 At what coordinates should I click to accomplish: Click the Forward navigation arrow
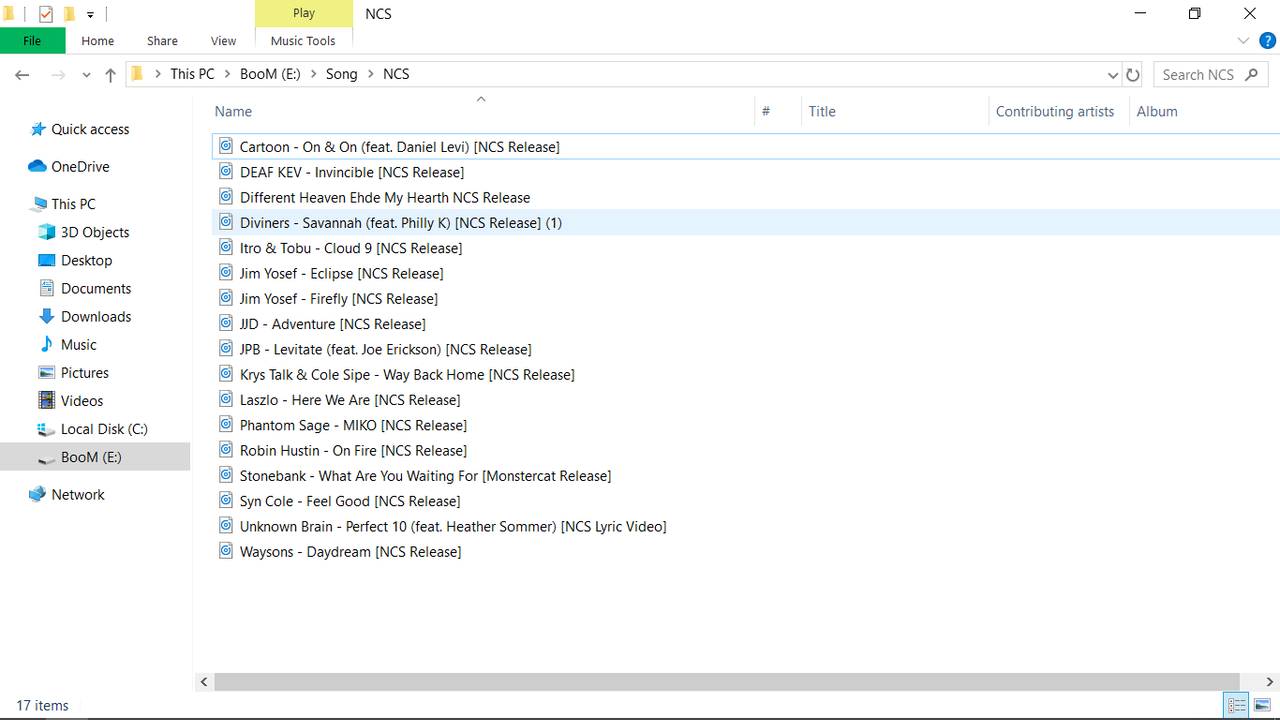pyautogui.click(x=58, y=75)
